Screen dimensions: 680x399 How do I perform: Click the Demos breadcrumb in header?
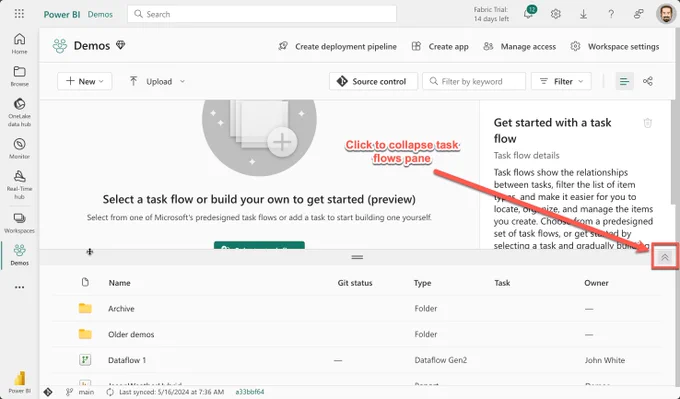[100, 14]
